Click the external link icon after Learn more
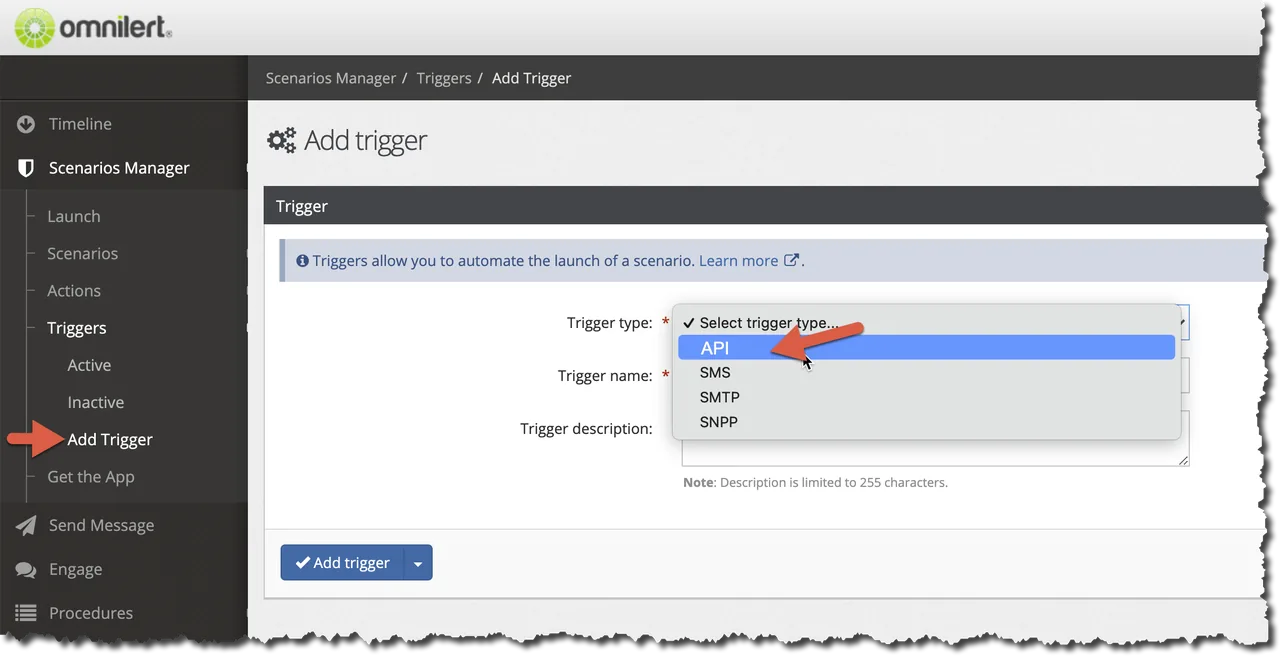The width and height of the screenshot is (1280, 656). point(791,260)
